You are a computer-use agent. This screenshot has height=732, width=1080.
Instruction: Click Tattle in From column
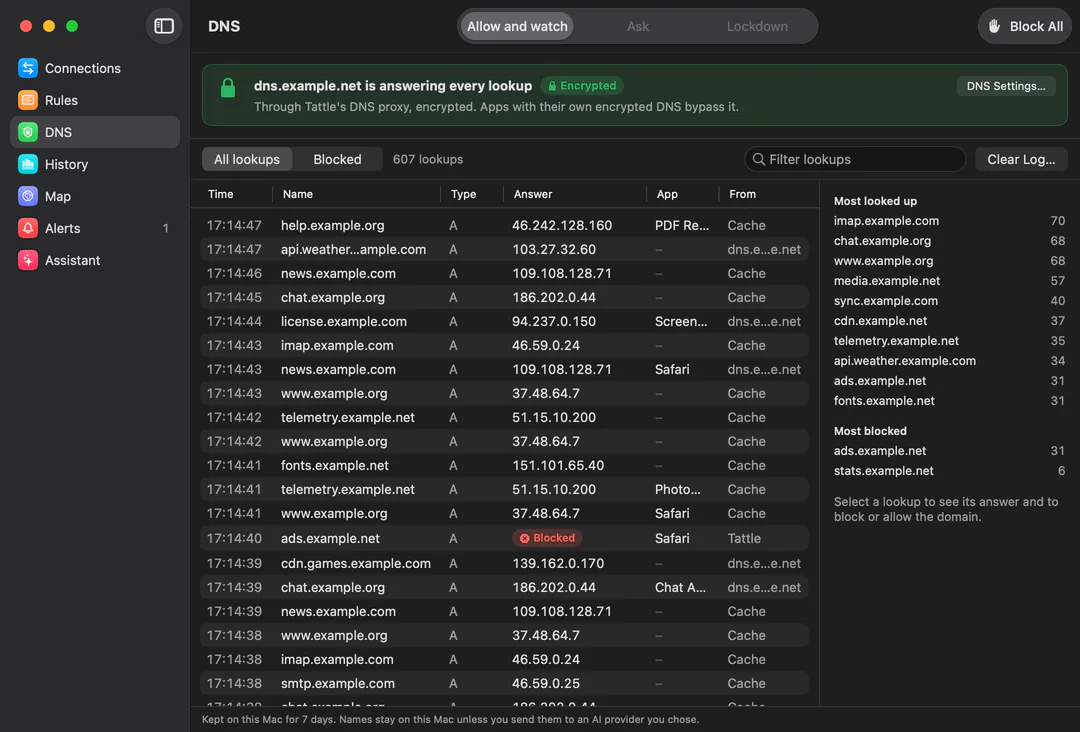pos(744,538)
